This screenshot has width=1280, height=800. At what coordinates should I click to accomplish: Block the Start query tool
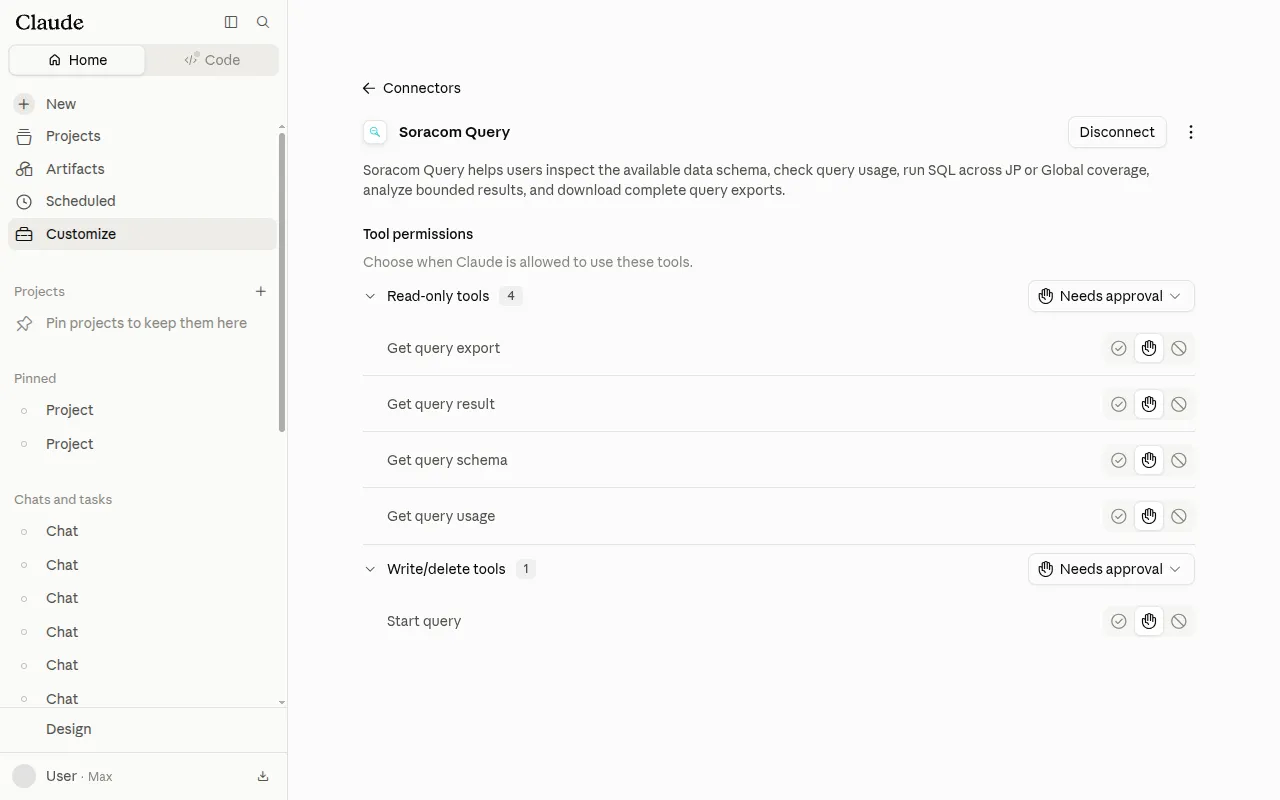point(1179,621)
